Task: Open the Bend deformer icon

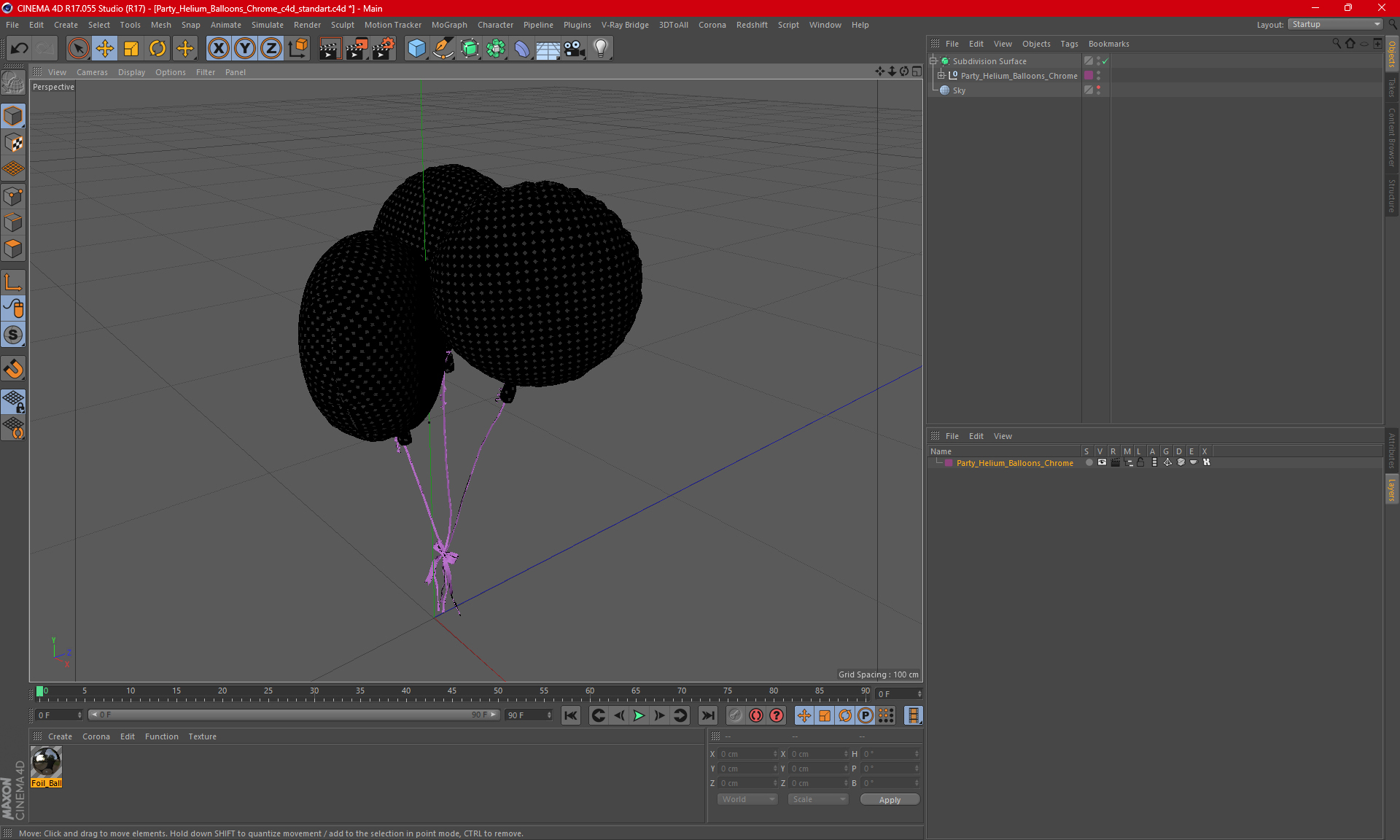Action: 522,48
